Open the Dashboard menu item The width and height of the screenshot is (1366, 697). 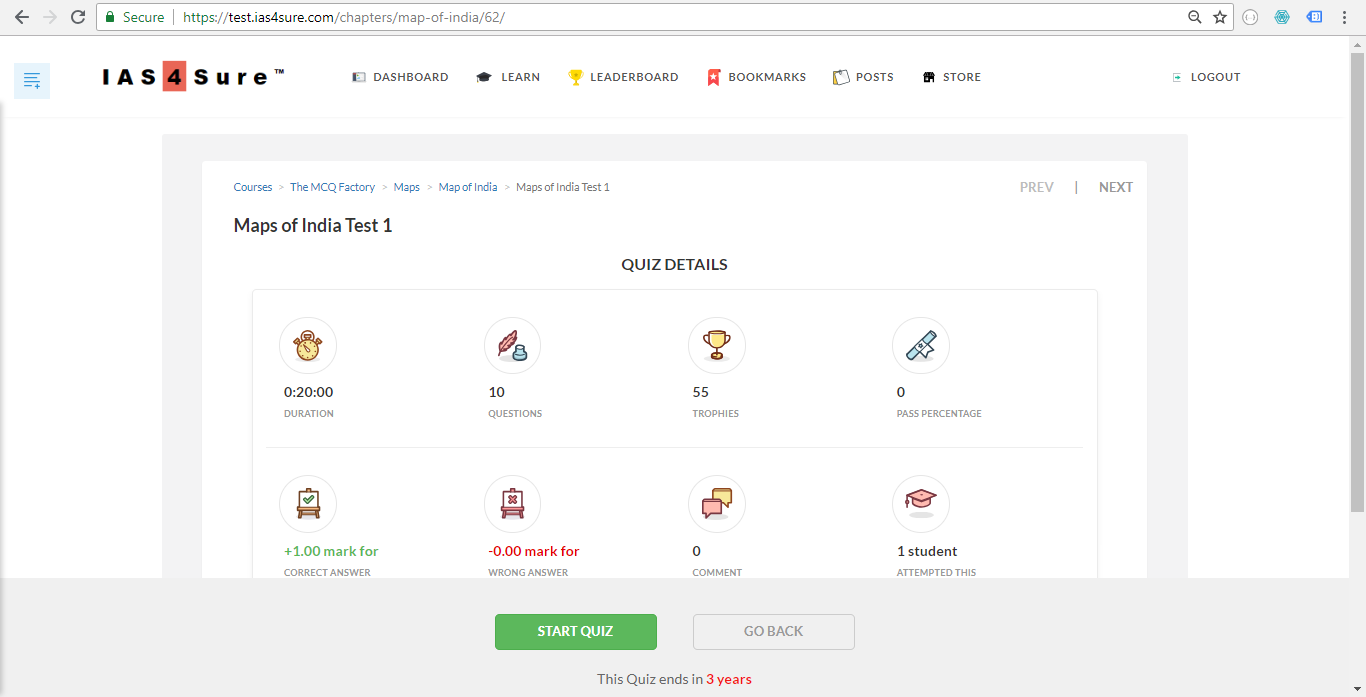tap(400, 77)
